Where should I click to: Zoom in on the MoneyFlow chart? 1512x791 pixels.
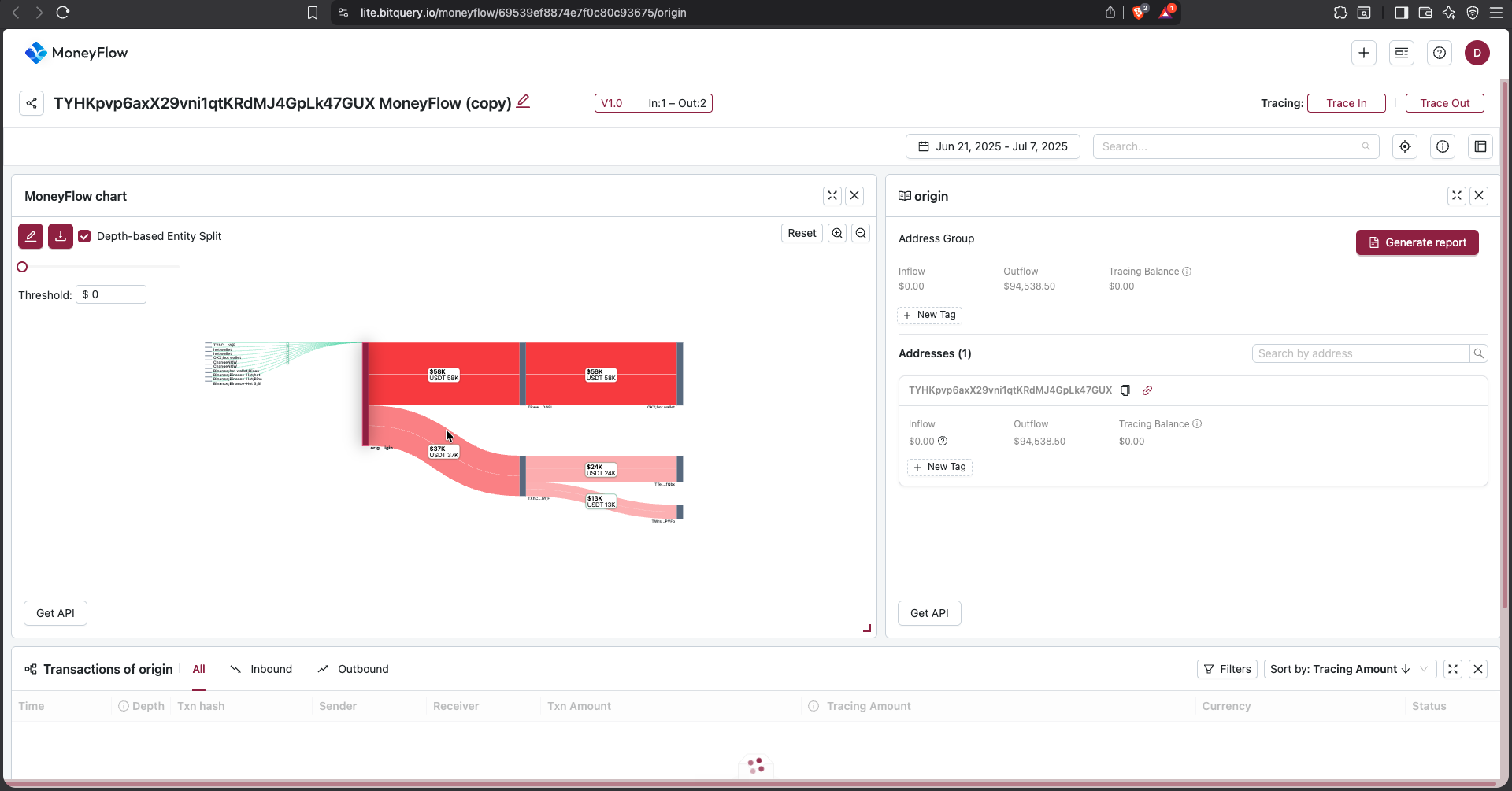point(837,233)
